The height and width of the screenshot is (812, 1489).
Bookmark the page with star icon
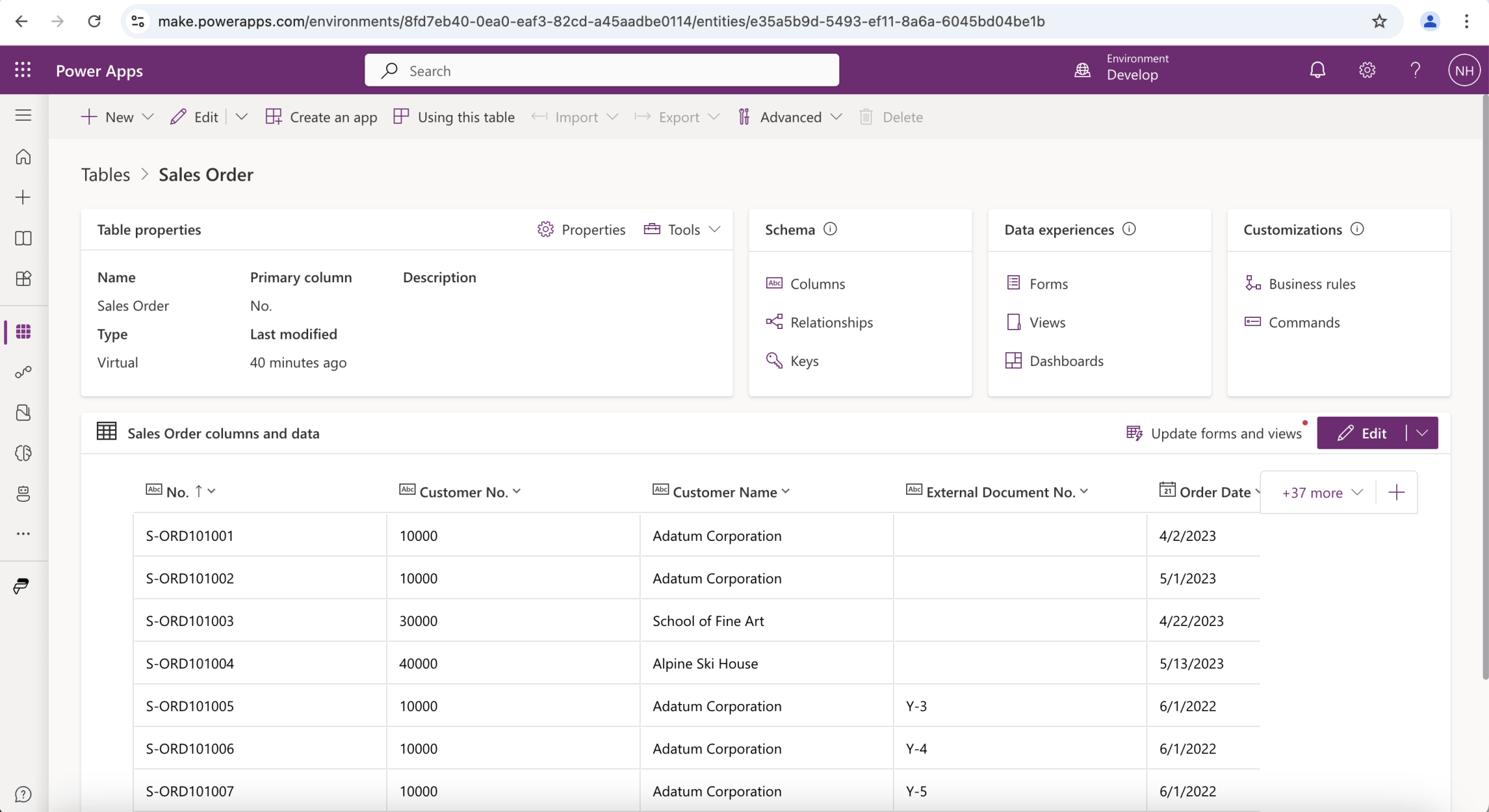pos(1379,22)
